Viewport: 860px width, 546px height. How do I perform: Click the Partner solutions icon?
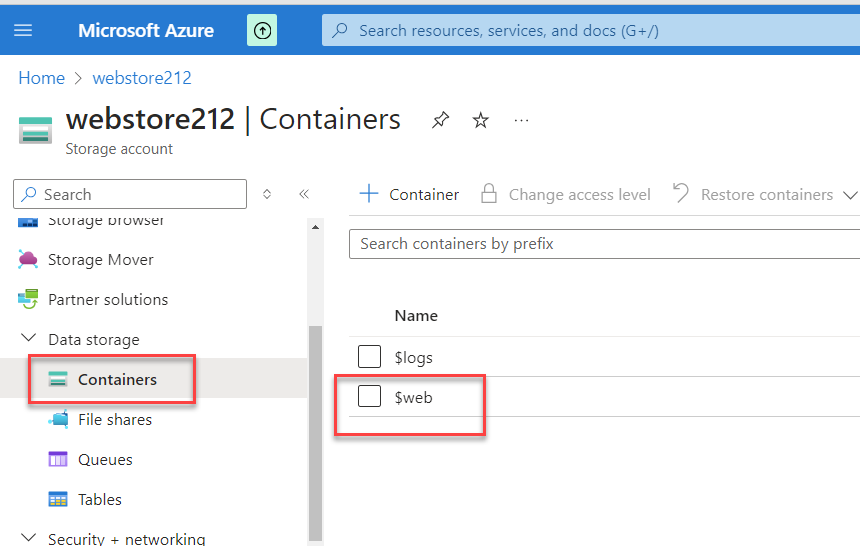pyautogui.click(x=28, y=300)
